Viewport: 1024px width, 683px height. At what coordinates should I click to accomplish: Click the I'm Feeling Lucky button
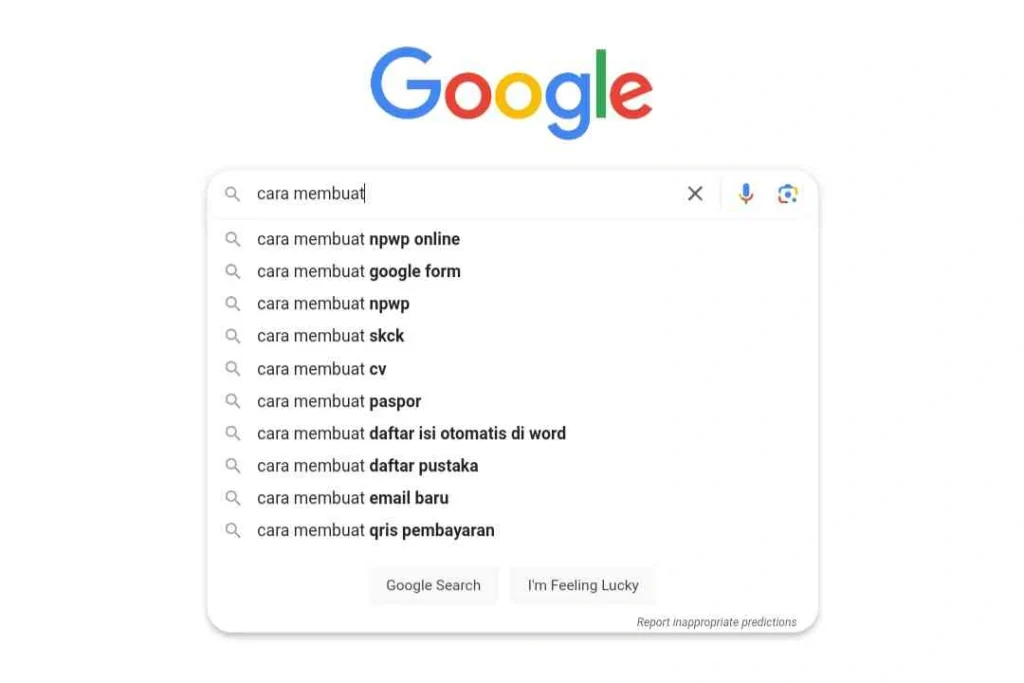coord(583,585)
